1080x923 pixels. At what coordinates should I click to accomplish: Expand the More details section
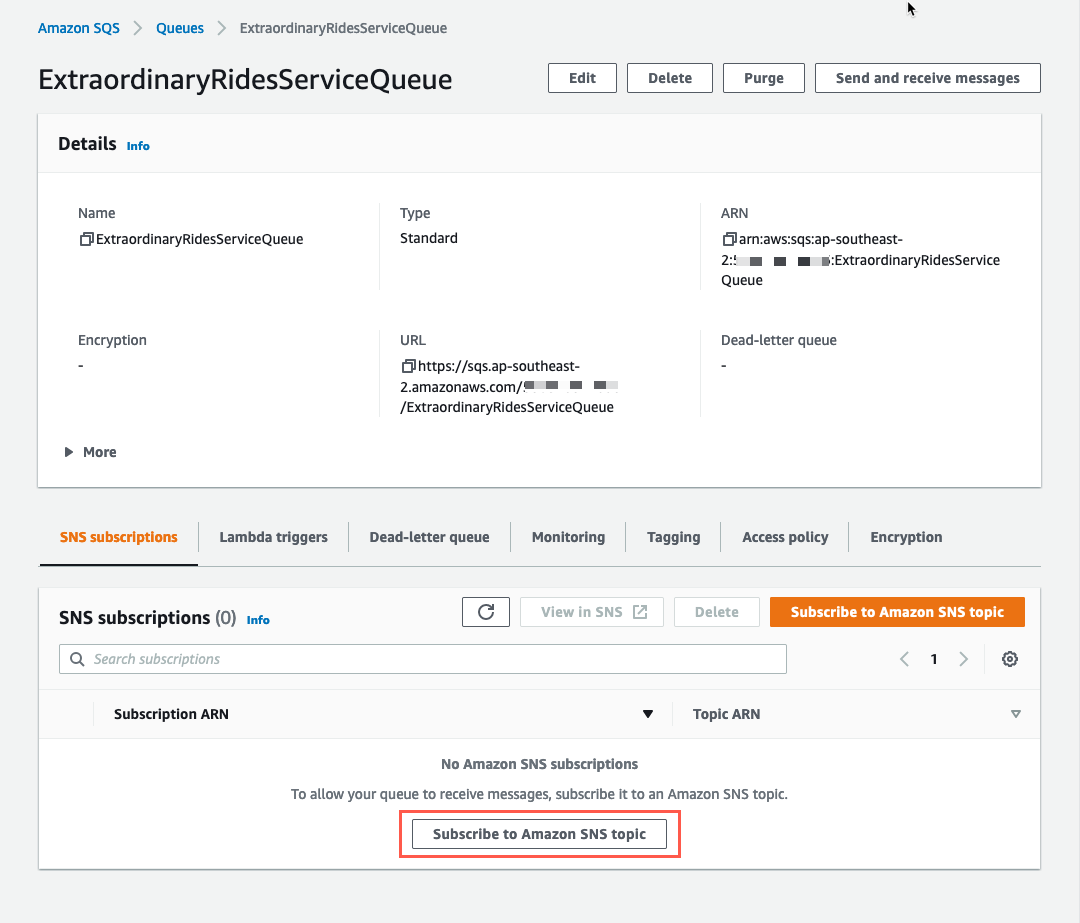click(90, 452)
